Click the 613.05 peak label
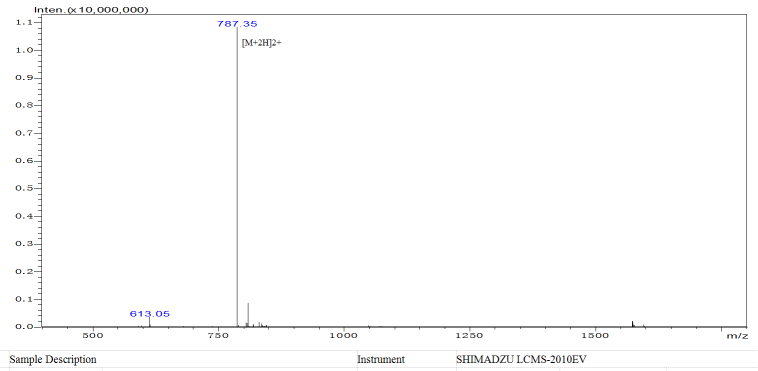Screen dimensions: 758x371 tap(149, 314)
